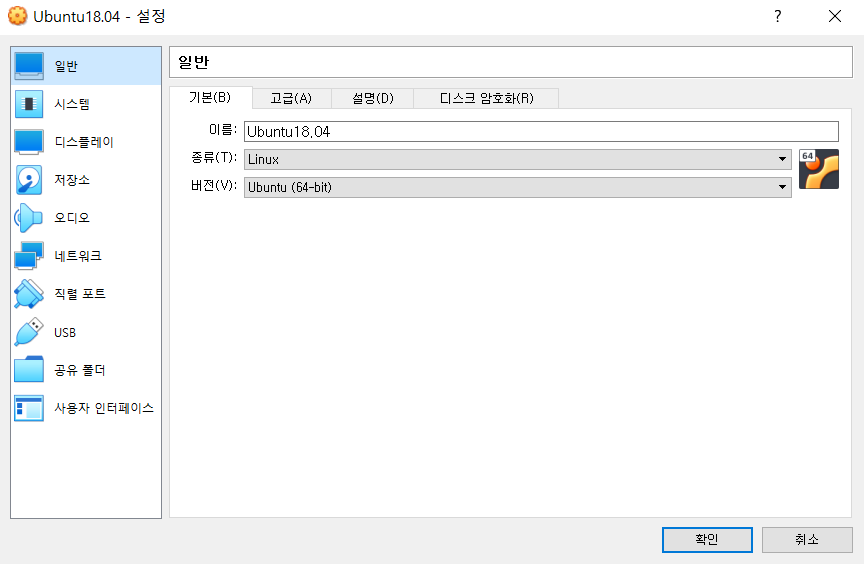Close the settings dialog window

pos(835,16)
